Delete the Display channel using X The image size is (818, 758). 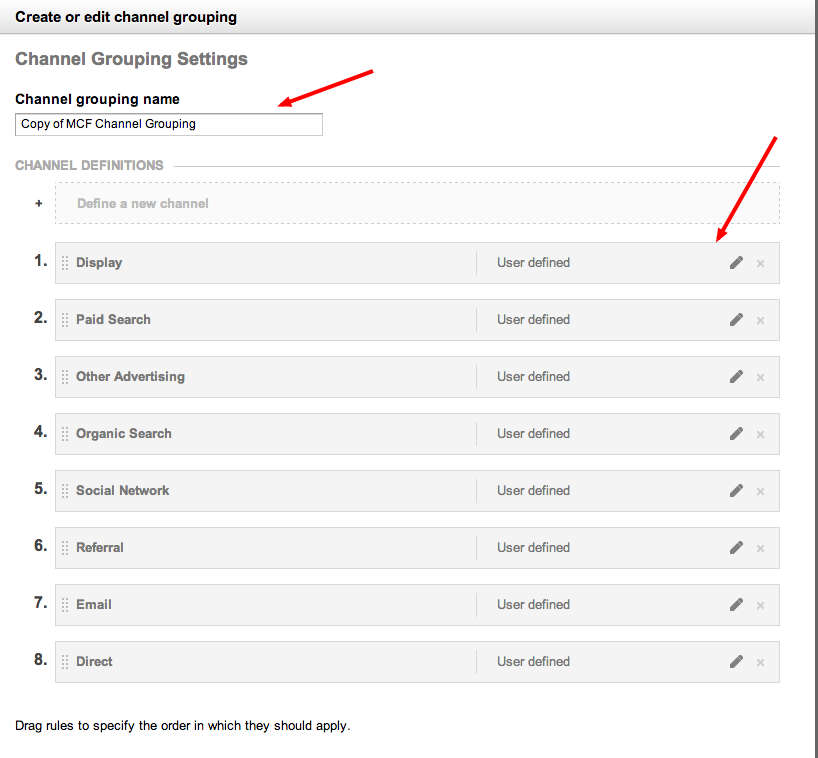click(760, 264)
